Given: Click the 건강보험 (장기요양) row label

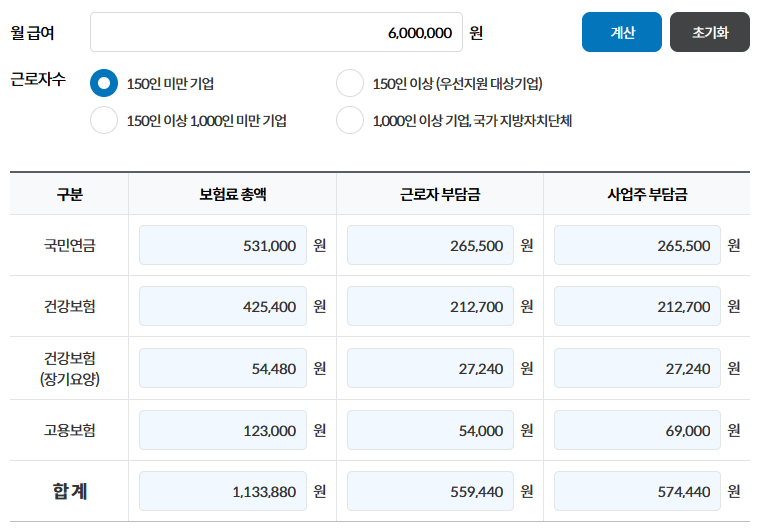Looking at the screenshot, I should pyautogui.click(x=70, y=368).
